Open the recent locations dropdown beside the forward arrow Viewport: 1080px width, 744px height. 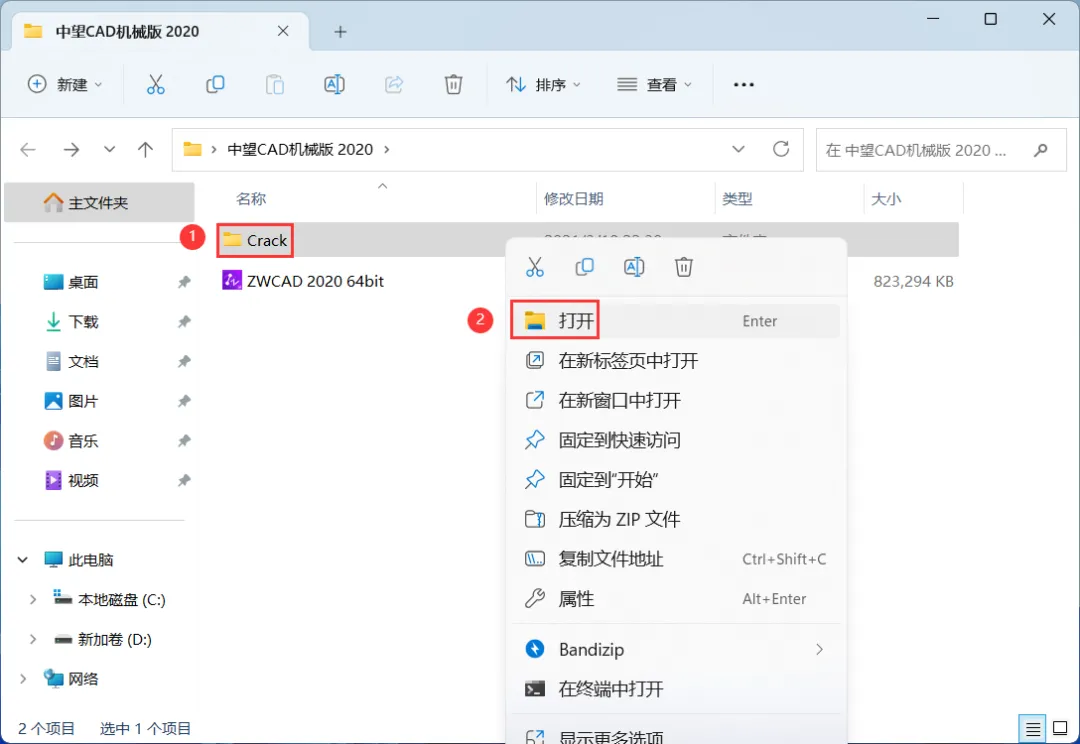[110, 149]
